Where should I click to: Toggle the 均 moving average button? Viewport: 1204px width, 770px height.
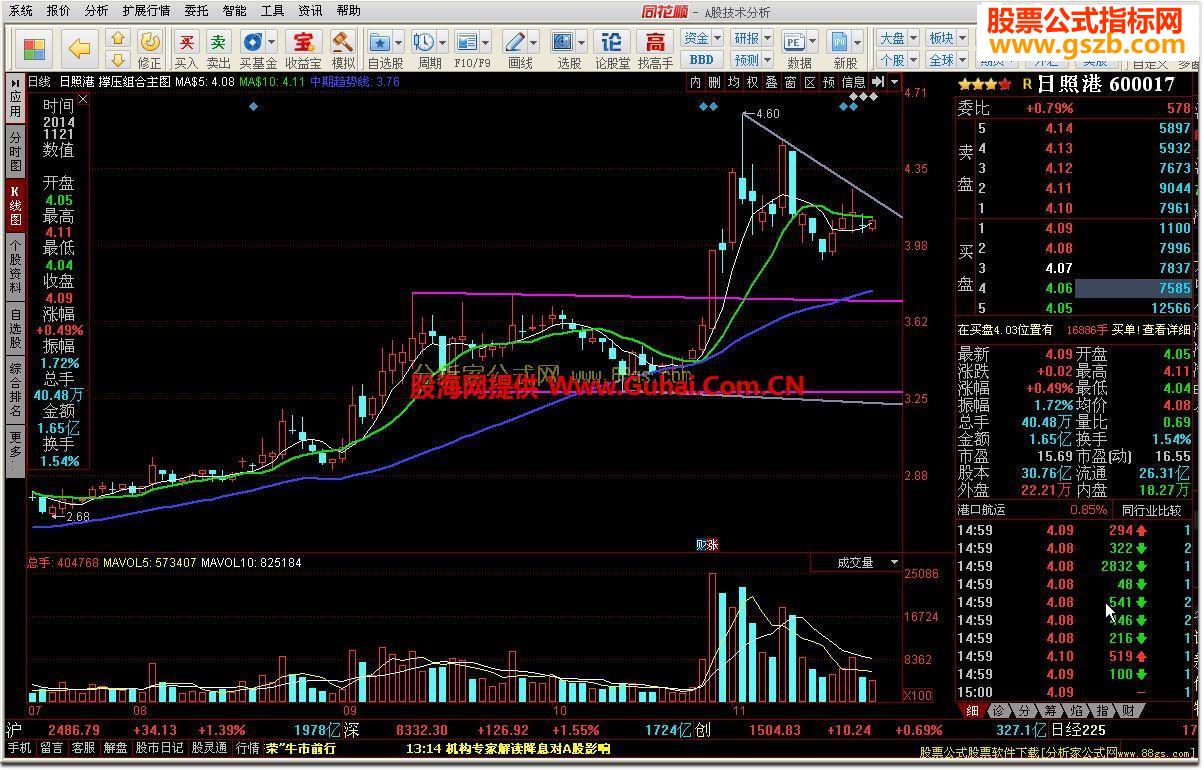(x=733, y=82)
